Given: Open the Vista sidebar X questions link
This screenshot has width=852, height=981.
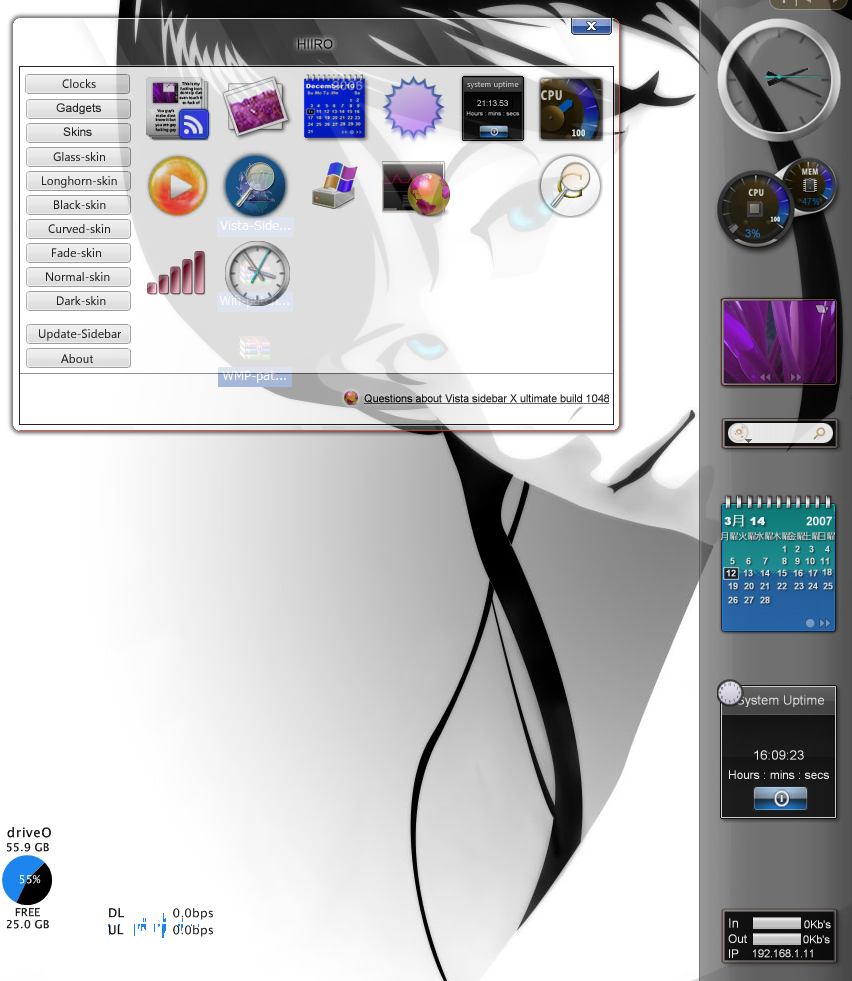Looking at the screenshot, I should (485, 397).
